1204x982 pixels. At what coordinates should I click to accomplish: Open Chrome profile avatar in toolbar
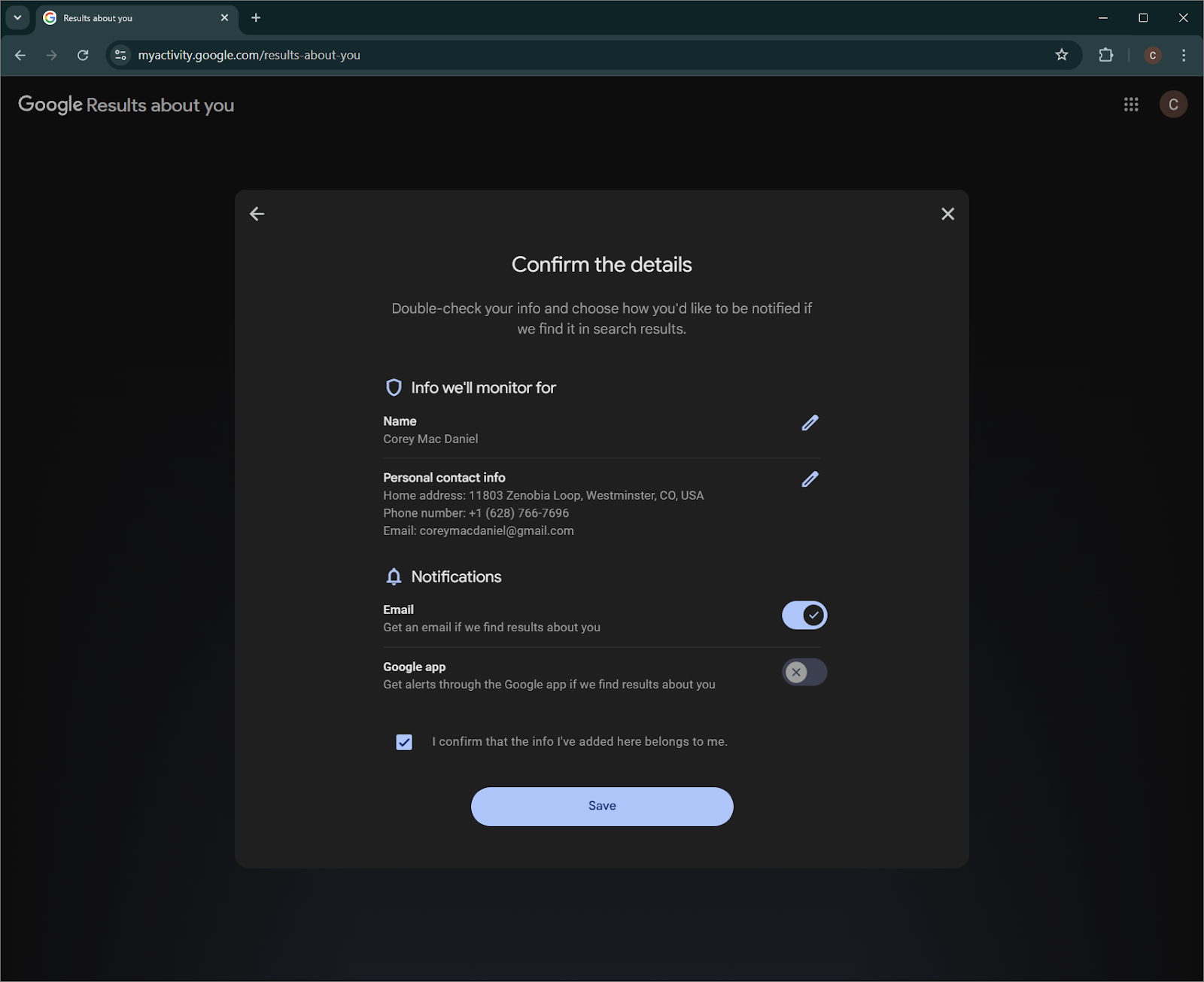pos(1152,55)
